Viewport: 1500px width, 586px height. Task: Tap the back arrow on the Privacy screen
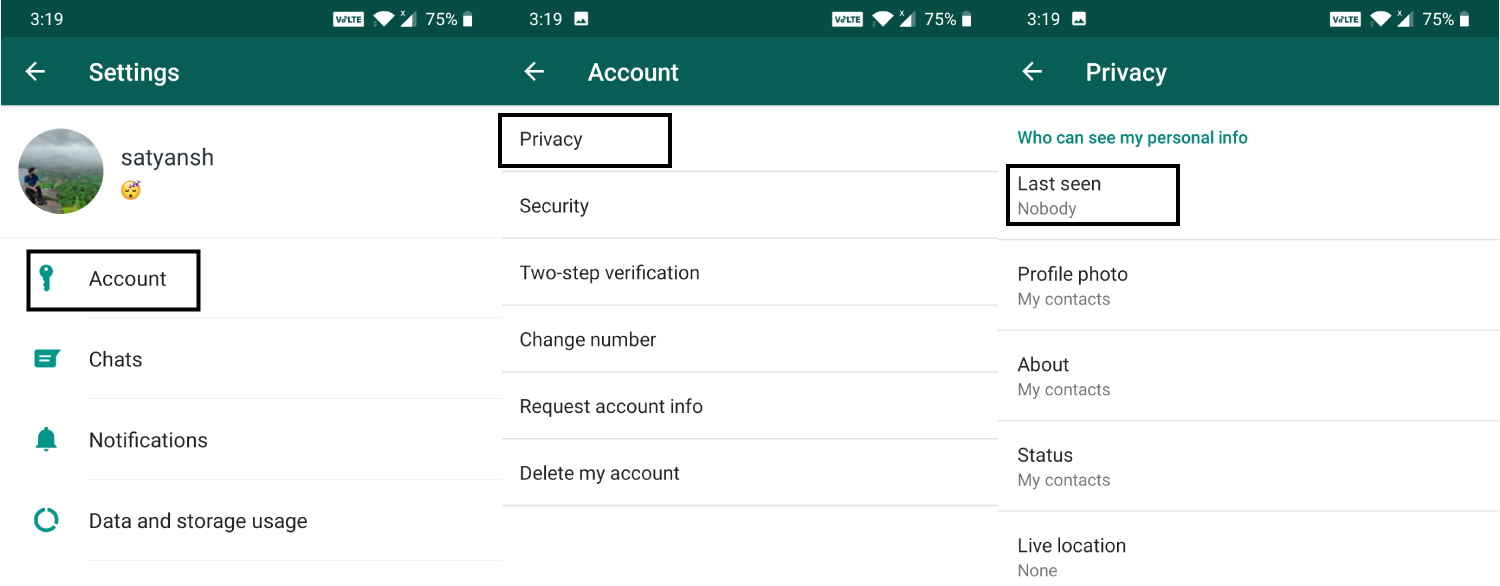(x=1032, y=72)
